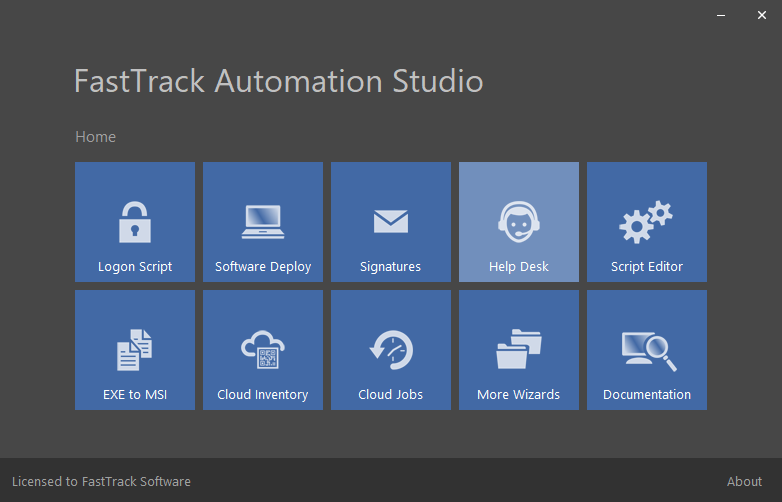Open the Signatures envelope tile
This screenshot has width=782, height=502.
point(391,222)
